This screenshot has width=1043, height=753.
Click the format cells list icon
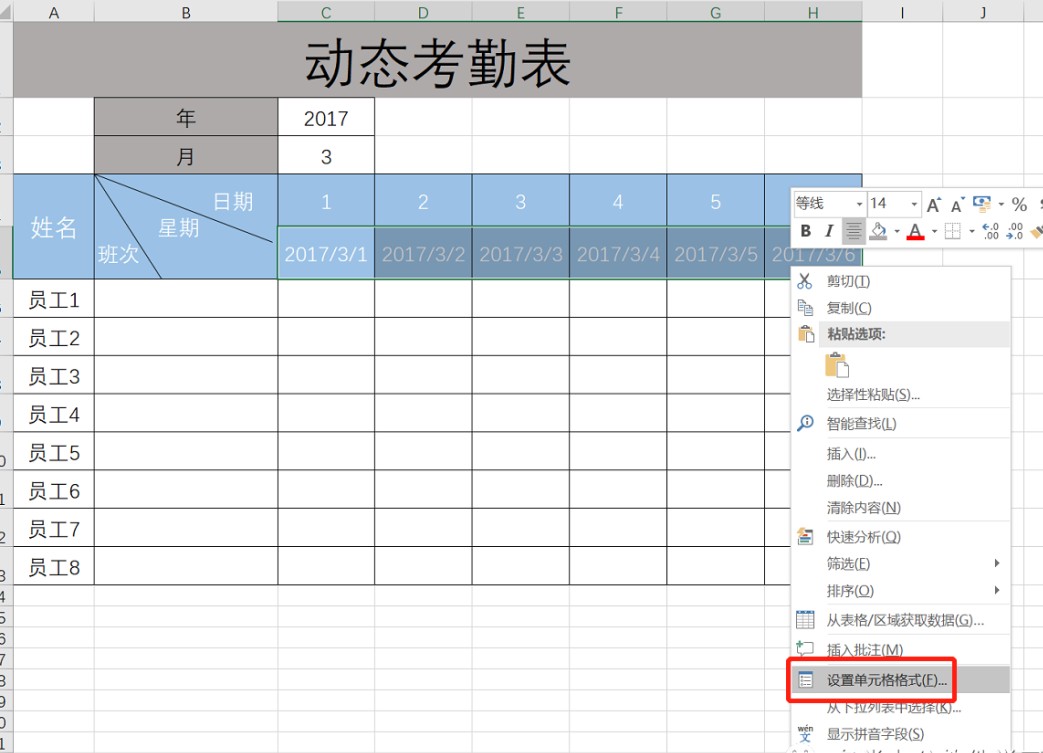[806, 680]
